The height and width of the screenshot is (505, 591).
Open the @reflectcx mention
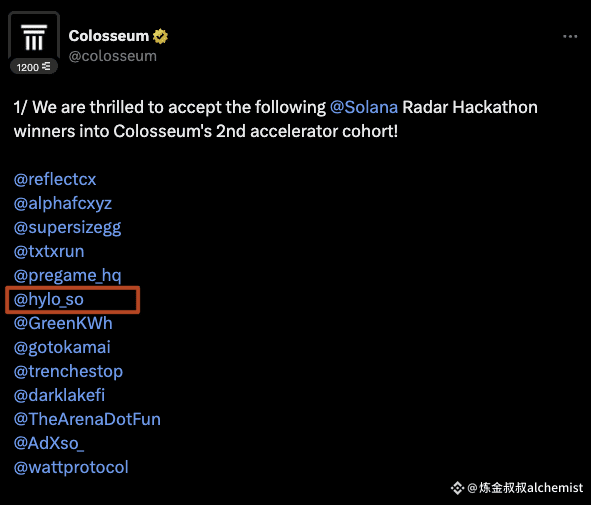pos(55,179)
